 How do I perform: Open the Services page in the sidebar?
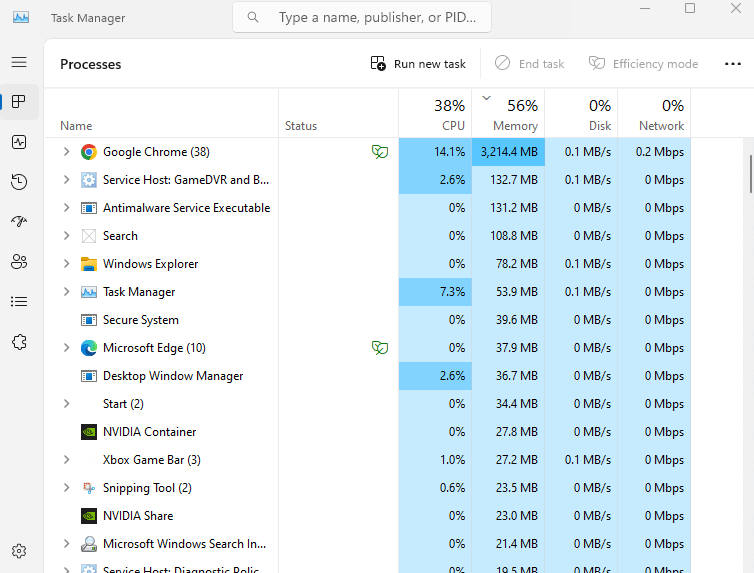pos(19,342)
